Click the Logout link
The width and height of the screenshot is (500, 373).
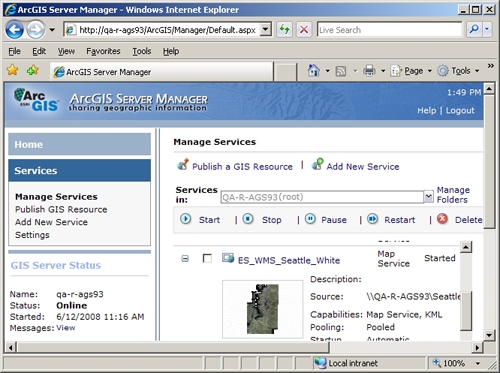pyautogui.click(x=460, y=110)
